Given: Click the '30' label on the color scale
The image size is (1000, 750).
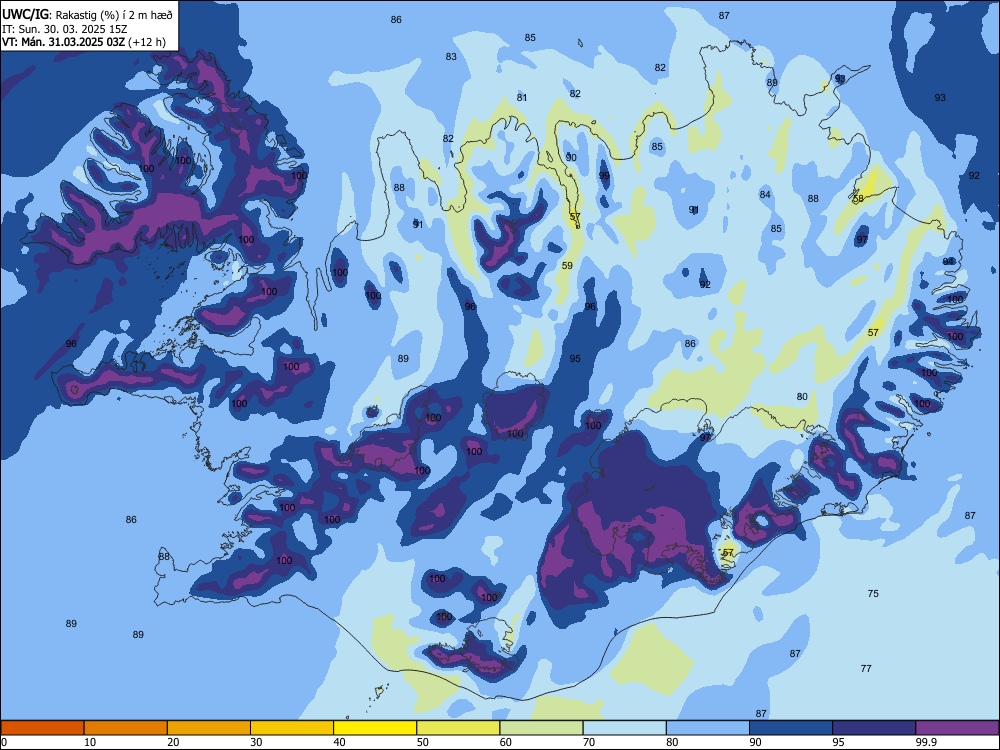Looking at the screenshot, I should click(x=256, y=742).
